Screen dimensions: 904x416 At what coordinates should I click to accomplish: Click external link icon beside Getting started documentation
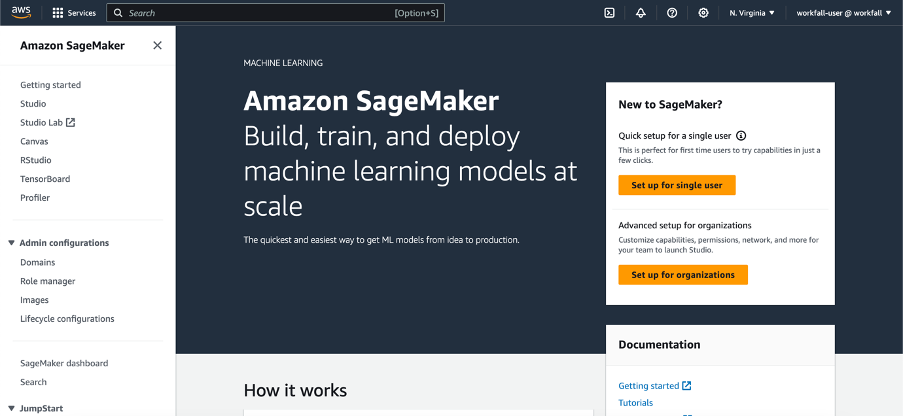pyautogui.click(x=687, y=385)
